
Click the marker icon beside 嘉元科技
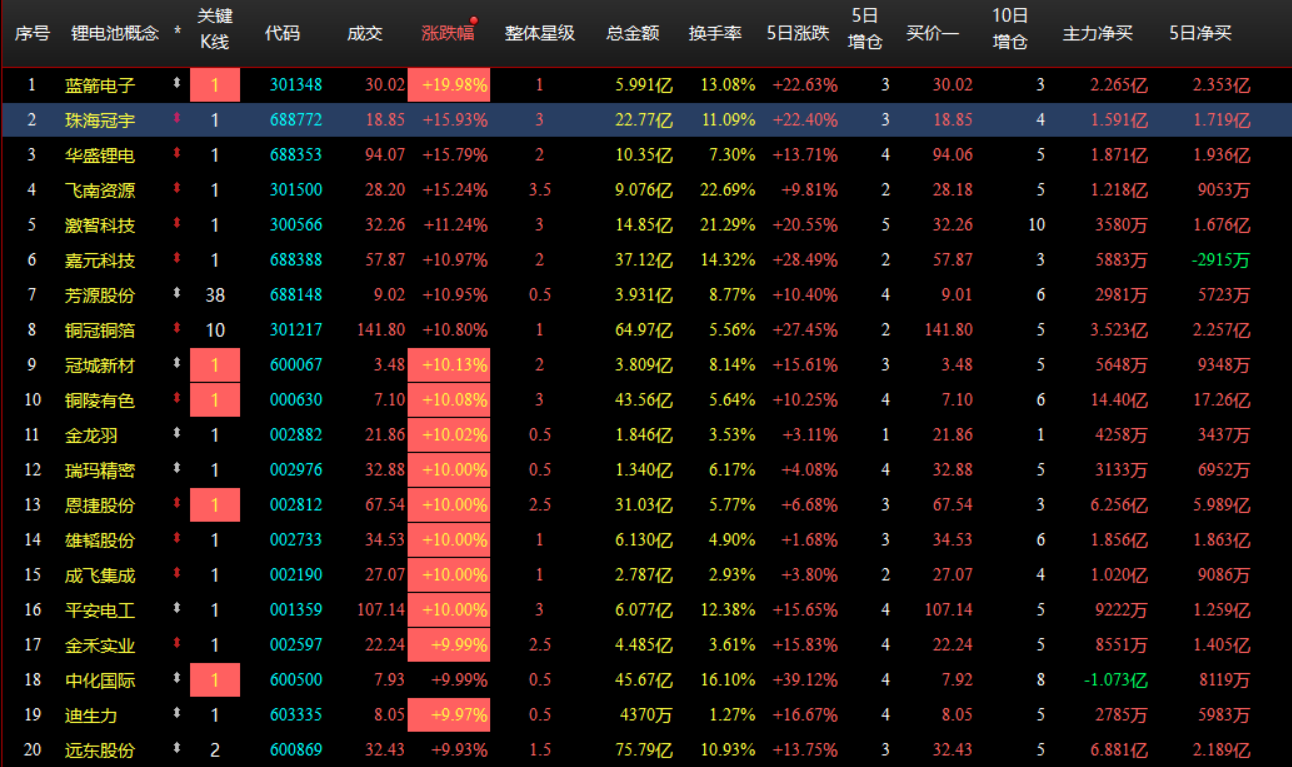click(x=177, y=259)
